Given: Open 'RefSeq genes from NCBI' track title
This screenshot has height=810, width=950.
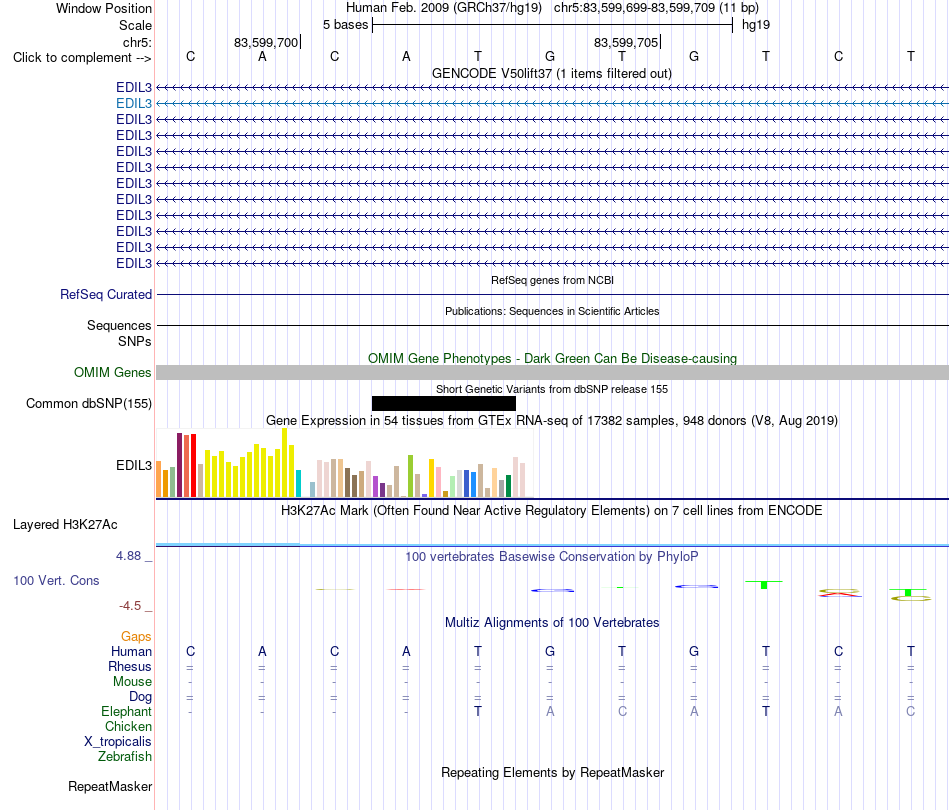Looking at the screenshot, I should (552, 280).
